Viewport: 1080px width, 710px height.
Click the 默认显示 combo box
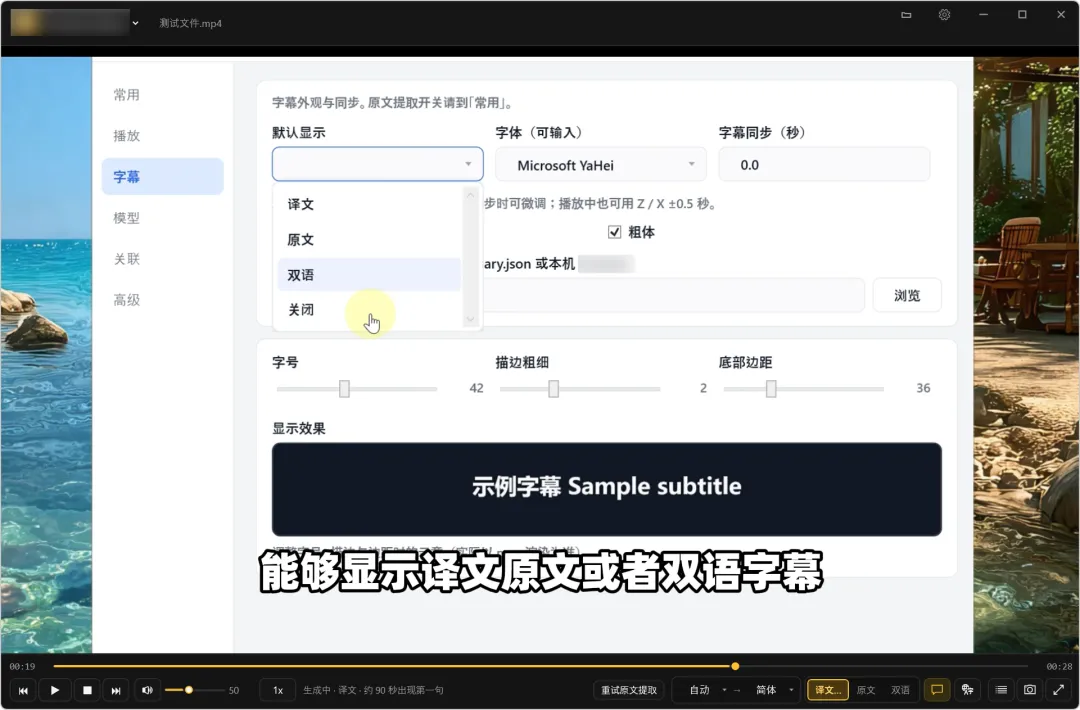click(377, 164)
